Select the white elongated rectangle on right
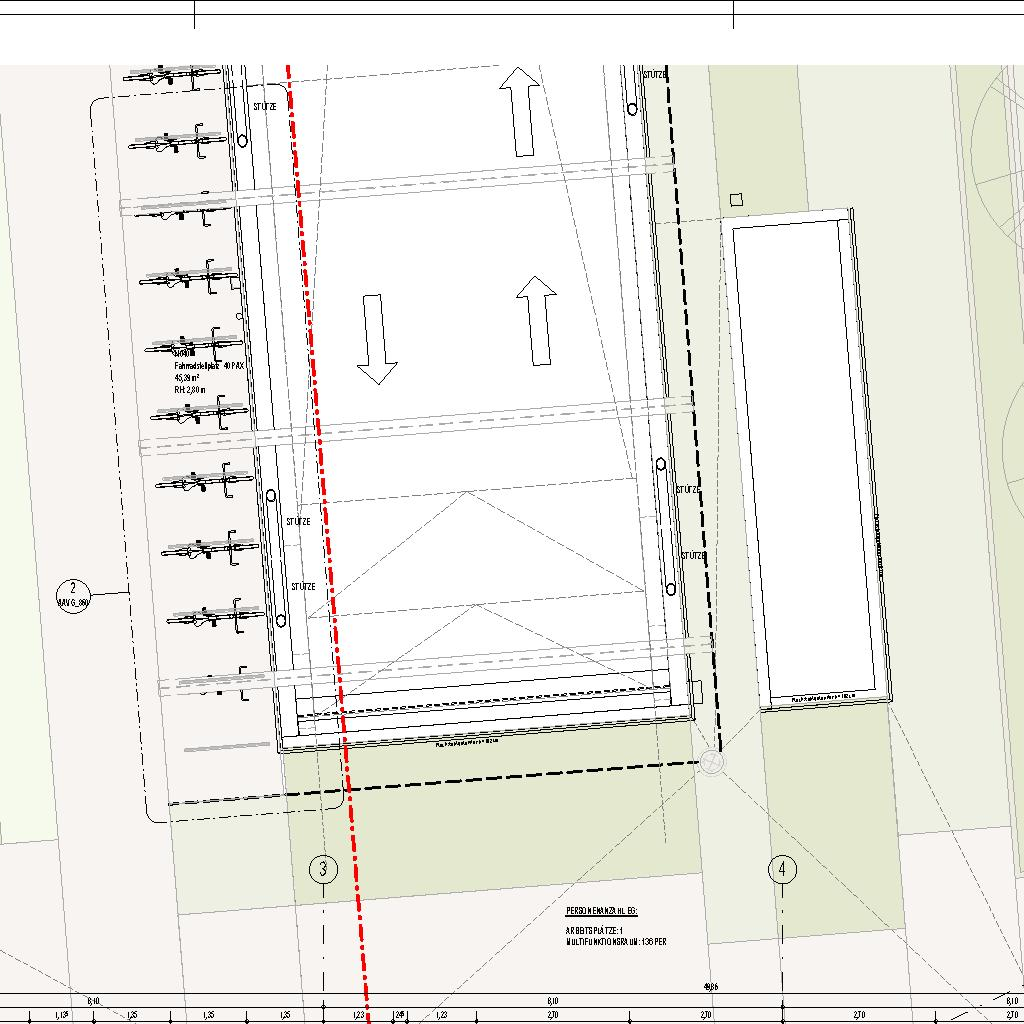Viewport: 1024px width, 1024px height. coord(808,459)
